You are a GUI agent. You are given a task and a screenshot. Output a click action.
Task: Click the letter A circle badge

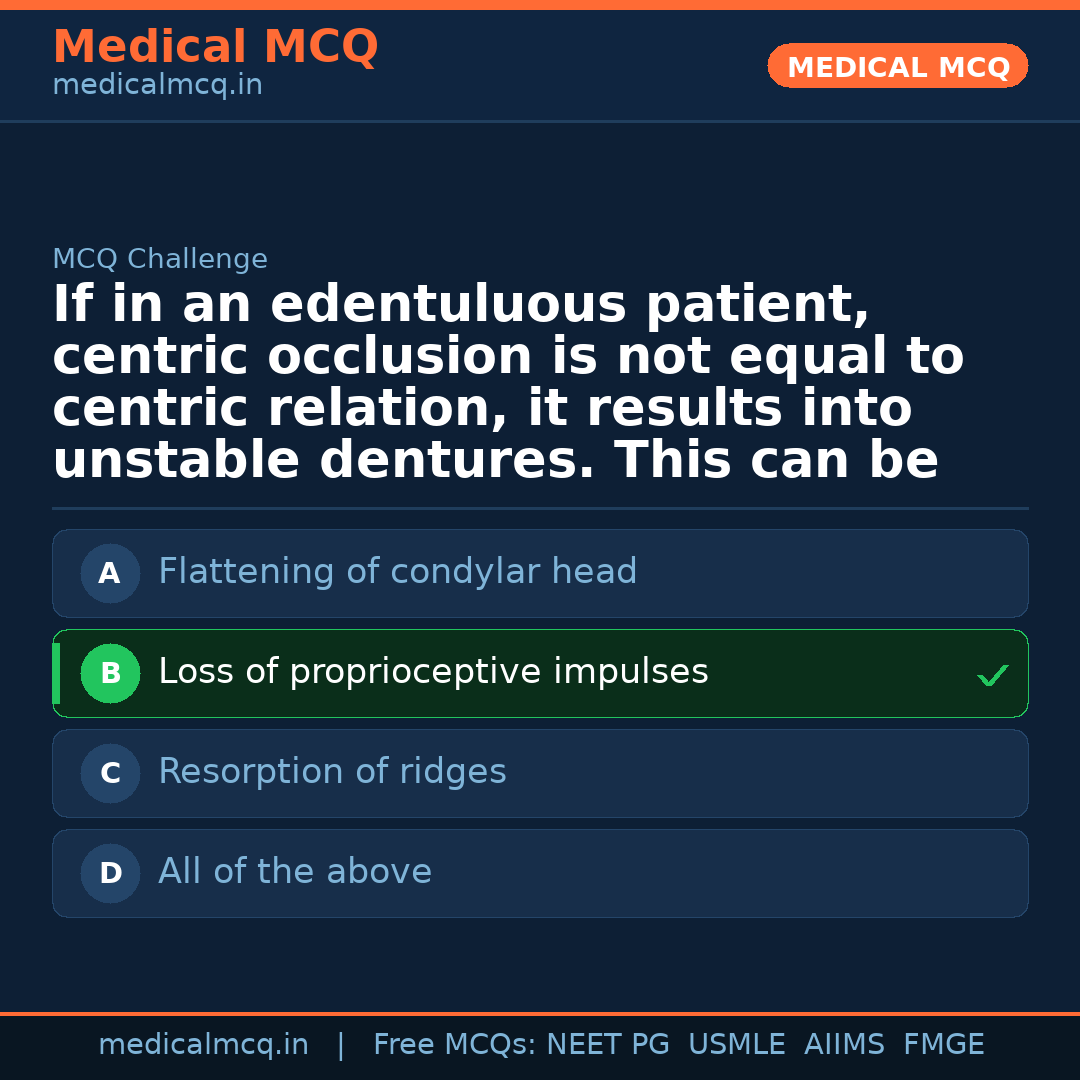tap(110, 574)
